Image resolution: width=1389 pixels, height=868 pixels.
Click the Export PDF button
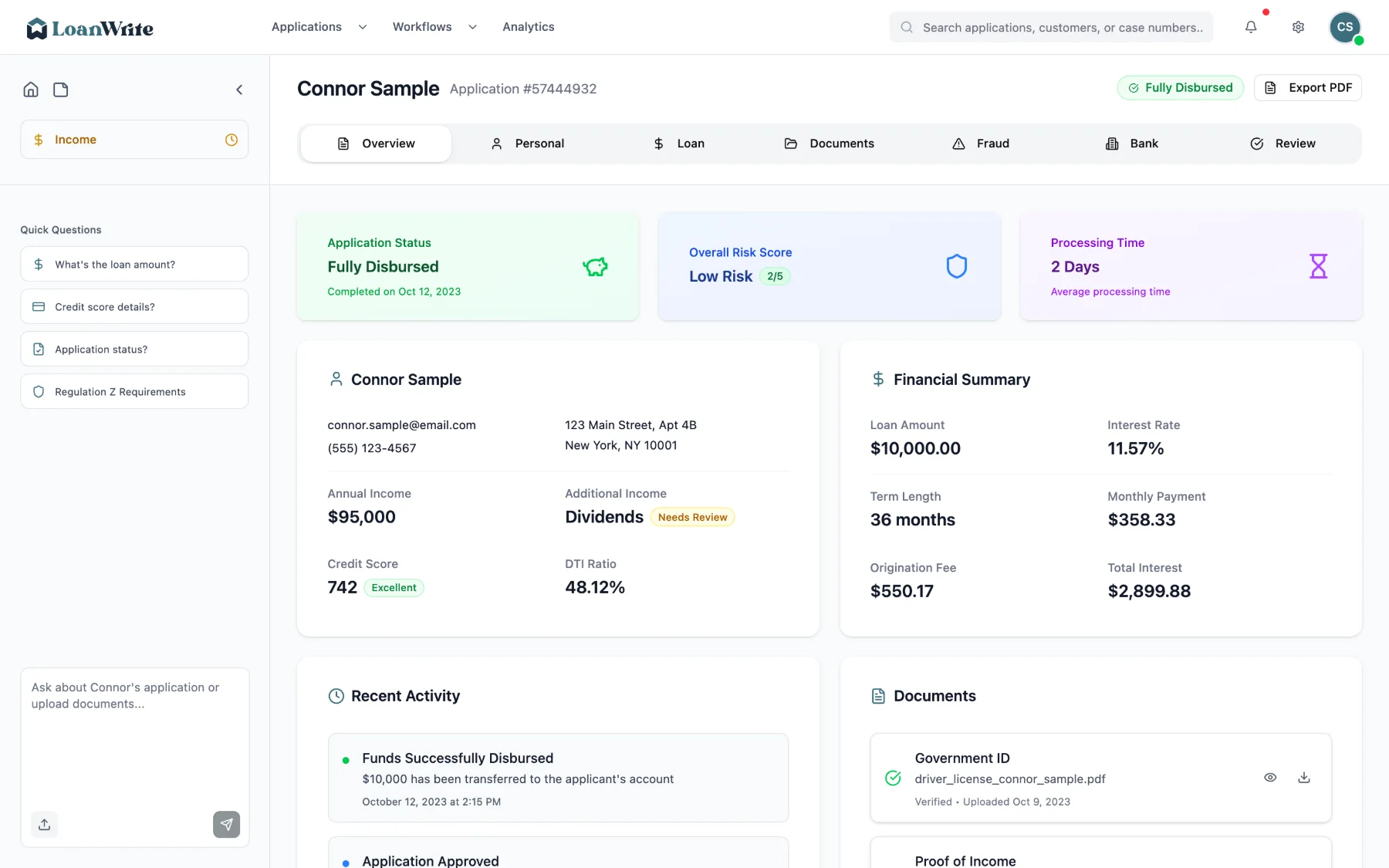click(1308, 88)
